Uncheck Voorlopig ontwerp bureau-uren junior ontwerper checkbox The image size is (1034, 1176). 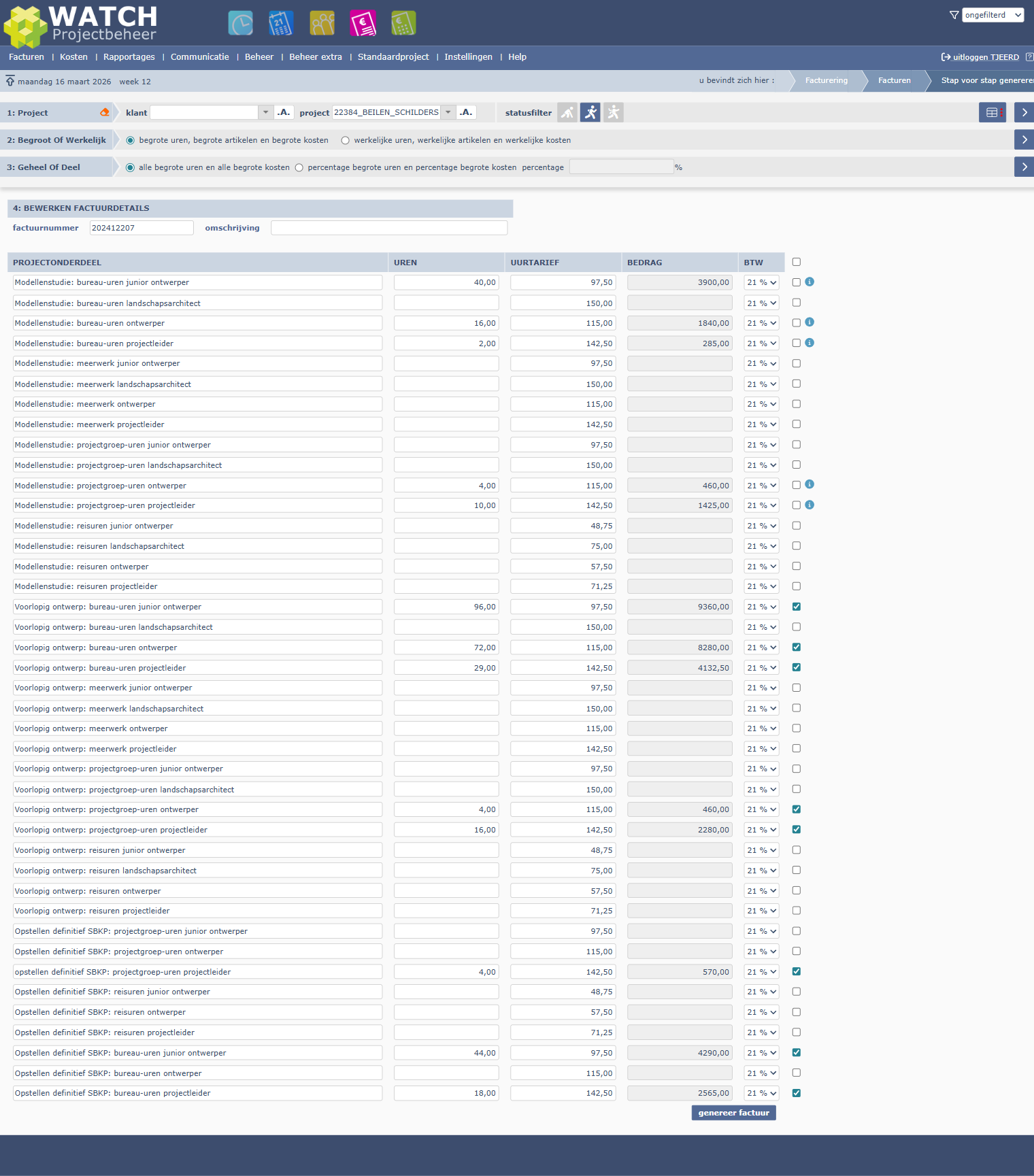click(x=796, y=607)
